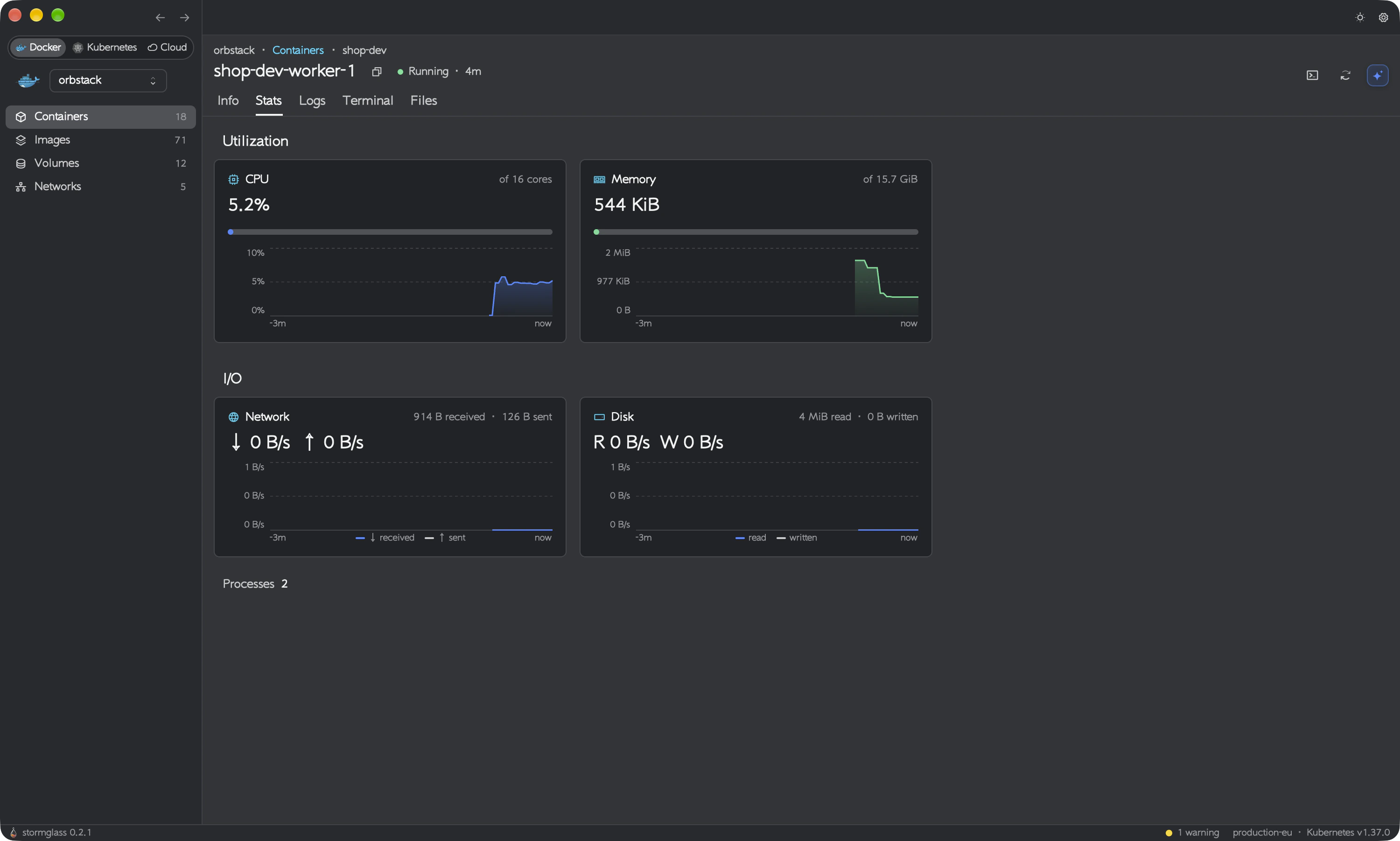Toggle light/dark theme sun icon
This screenshot has height=841, width=1400.
point(1360,18)
